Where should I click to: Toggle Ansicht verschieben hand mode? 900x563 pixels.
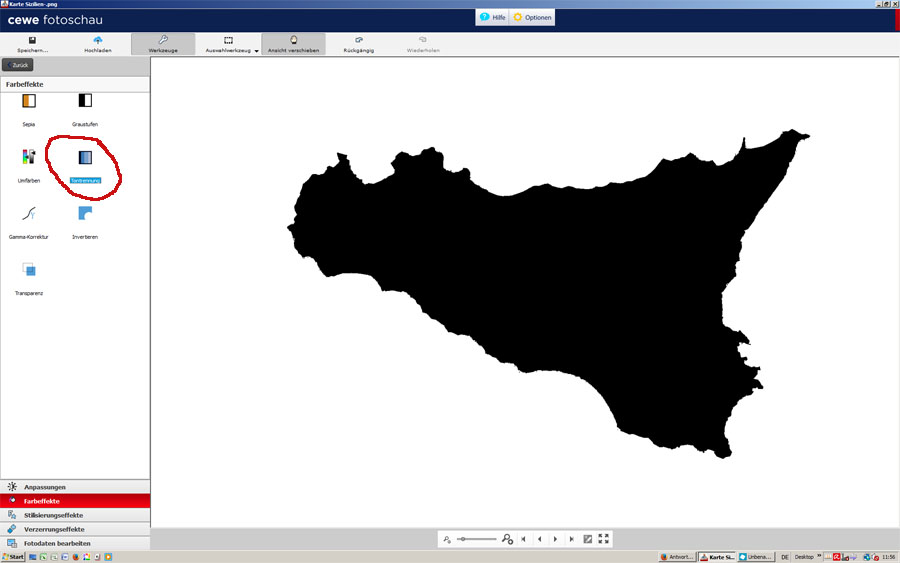tap(293, 43)
